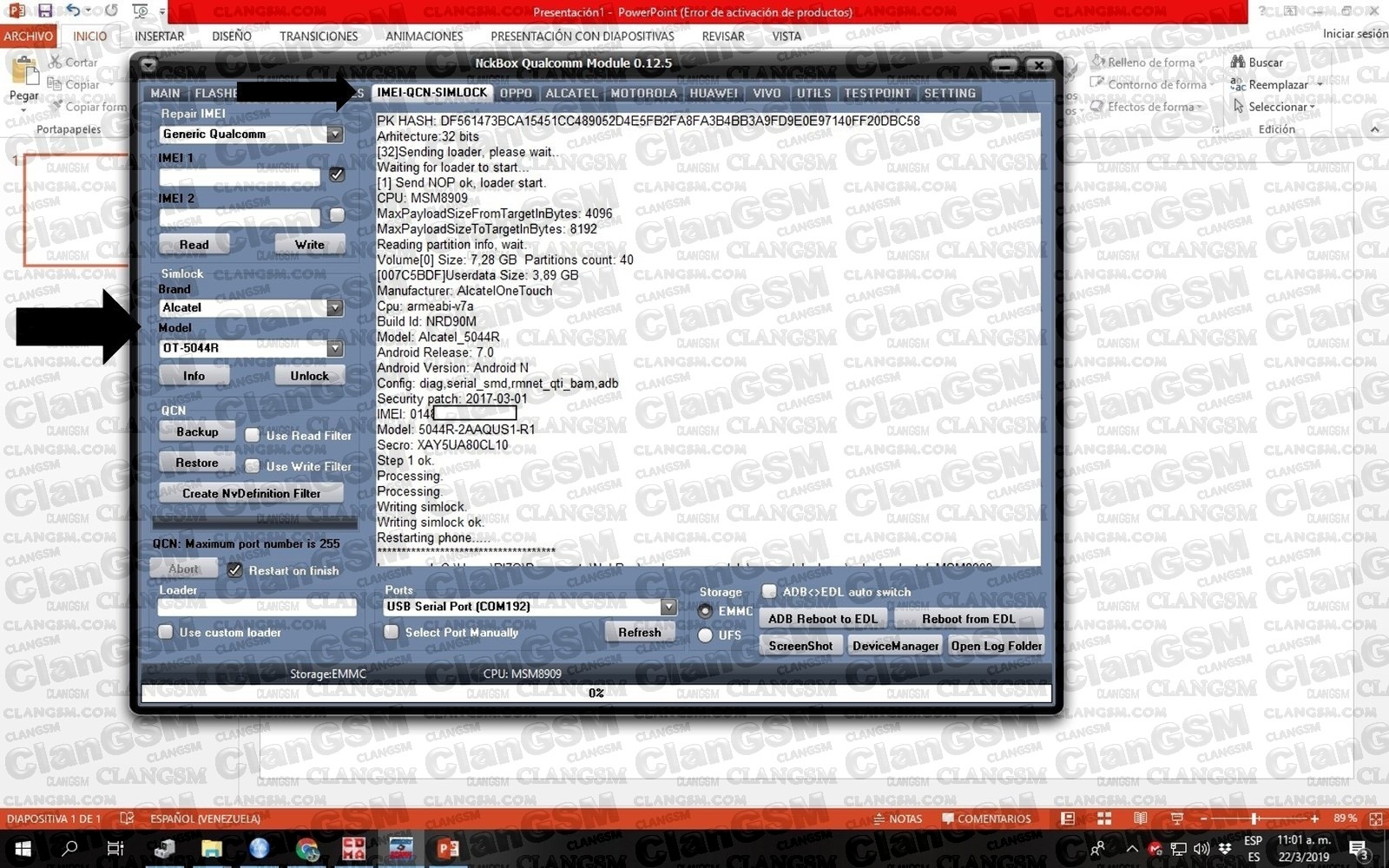Select UFS storage radio button
Viewport: 1389px width, 868px height.
point(706,635)
